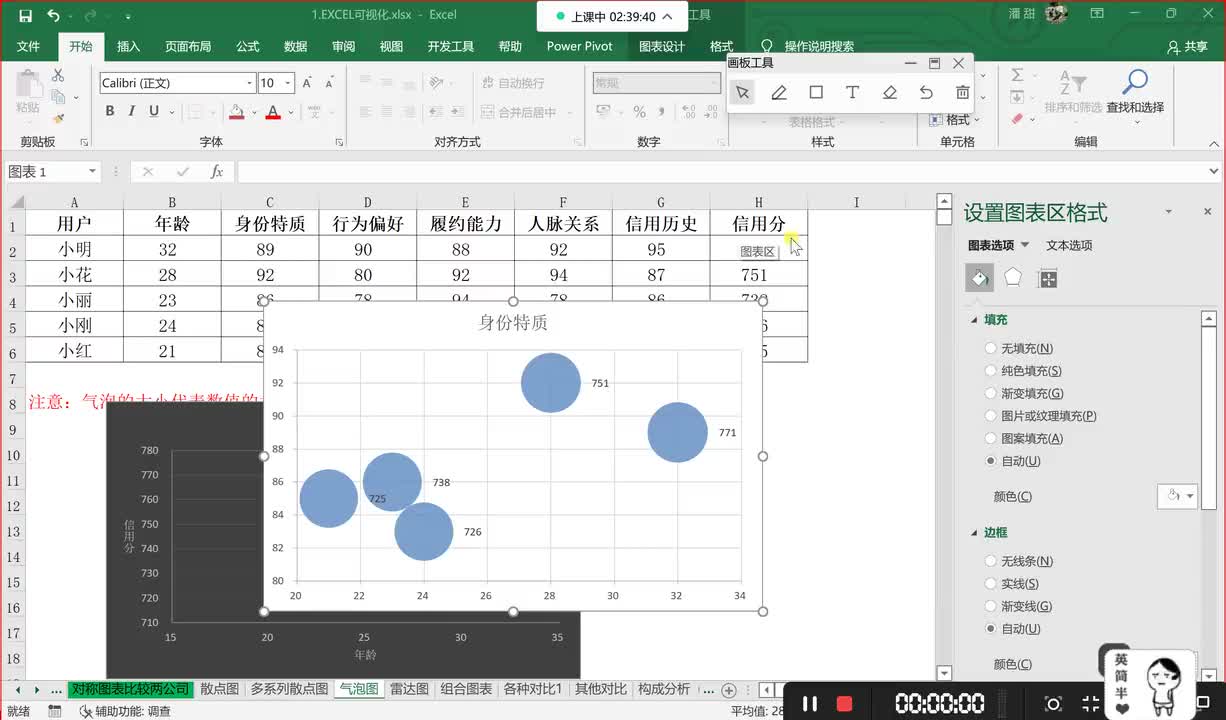Switch to the 雷达图 sheet tab
The image size is (1226, 720).
click(409, 689)
